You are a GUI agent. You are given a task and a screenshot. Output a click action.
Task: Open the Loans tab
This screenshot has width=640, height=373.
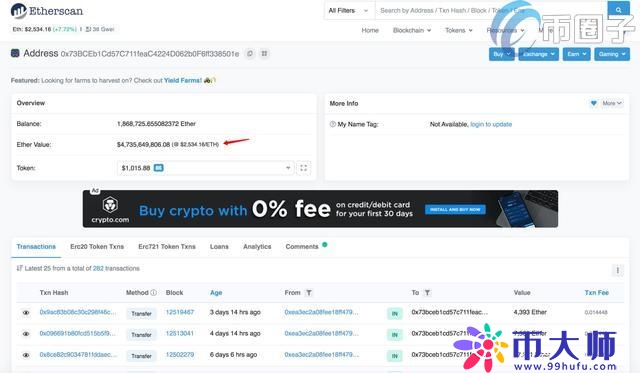[x=219, y=246]
